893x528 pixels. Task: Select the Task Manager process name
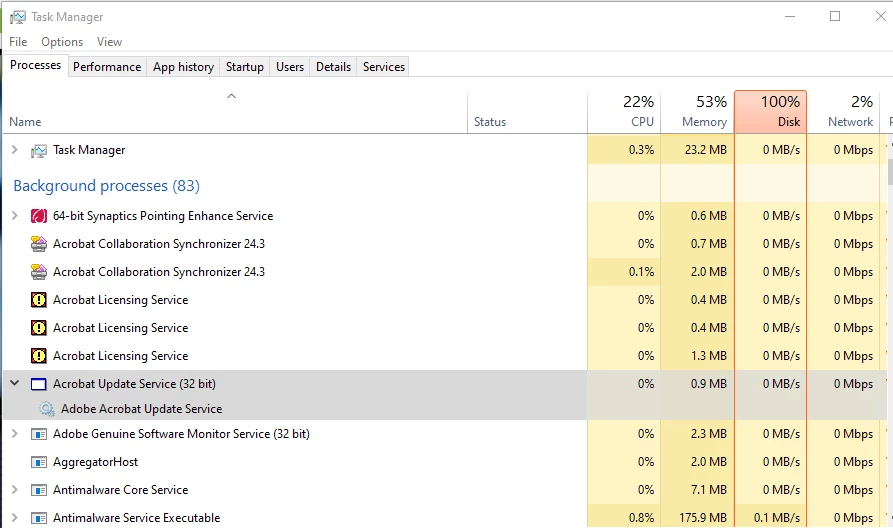click(89, 150)
